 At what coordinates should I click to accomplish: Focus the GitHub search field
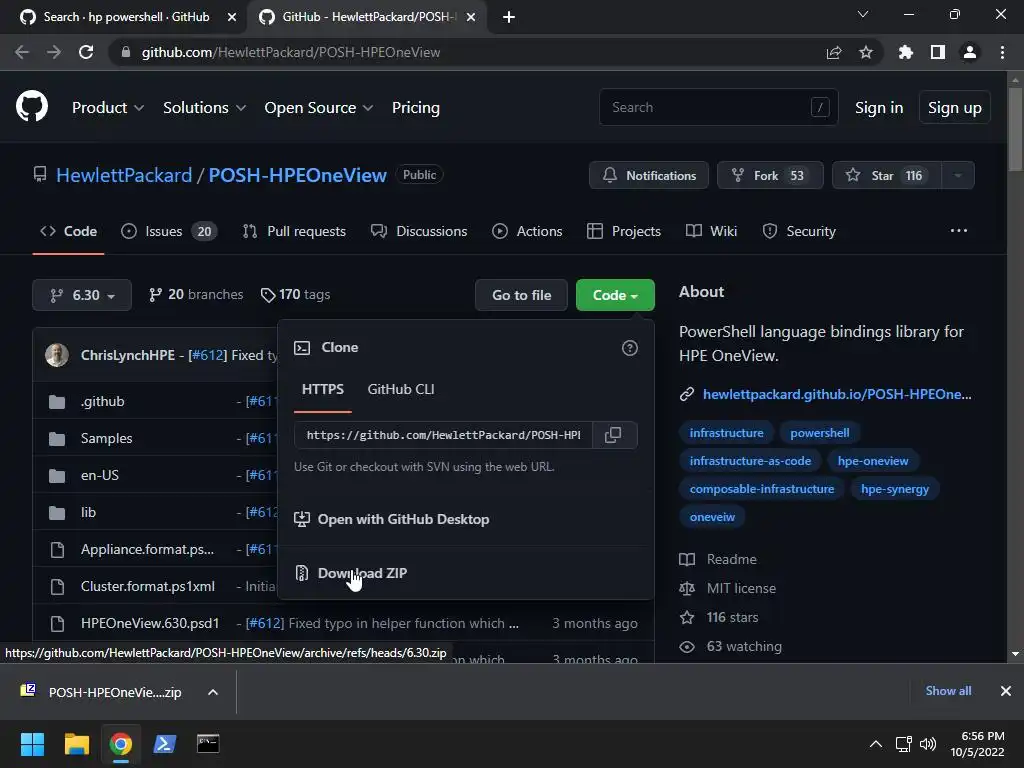pos(718,107)
